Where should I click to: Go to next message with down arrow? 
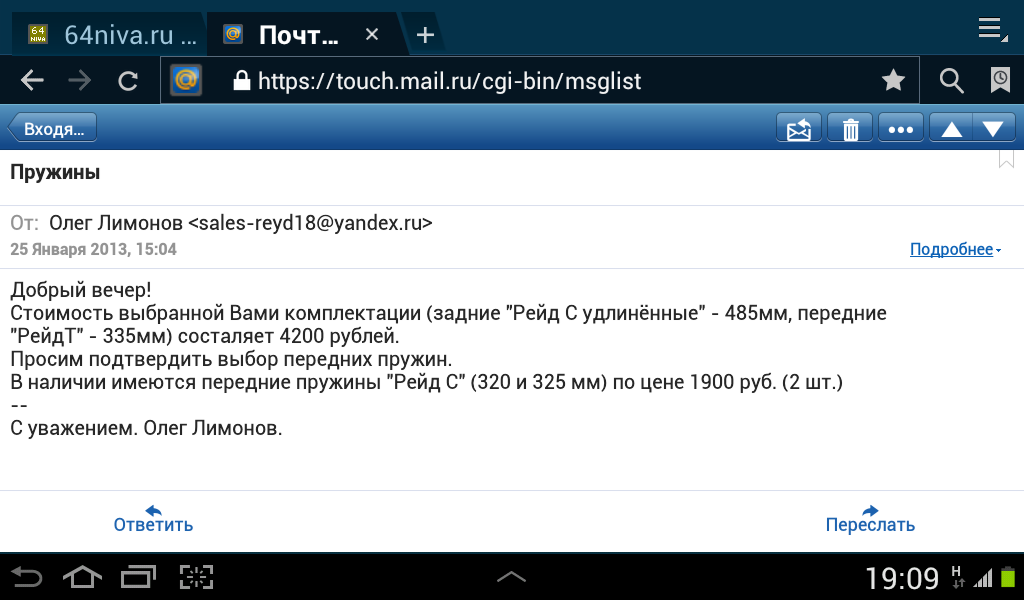click(993, 130)
